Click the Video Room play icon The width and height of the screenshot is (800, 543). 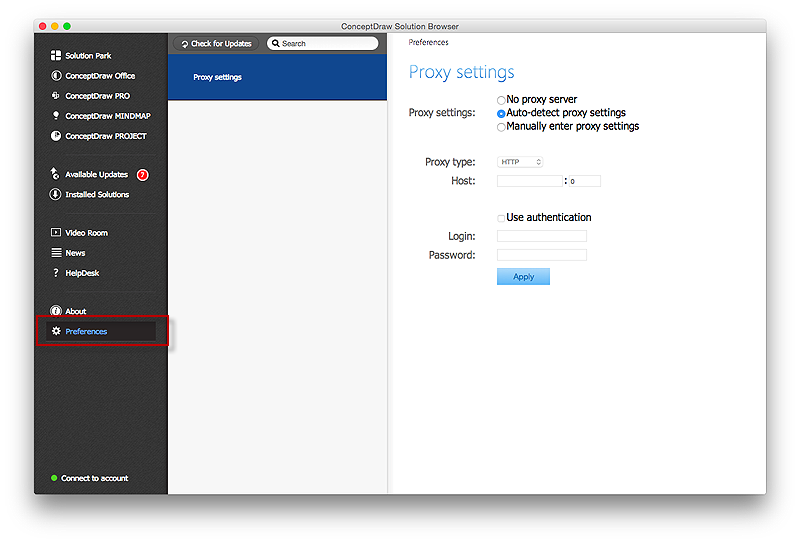pos(56,233)
